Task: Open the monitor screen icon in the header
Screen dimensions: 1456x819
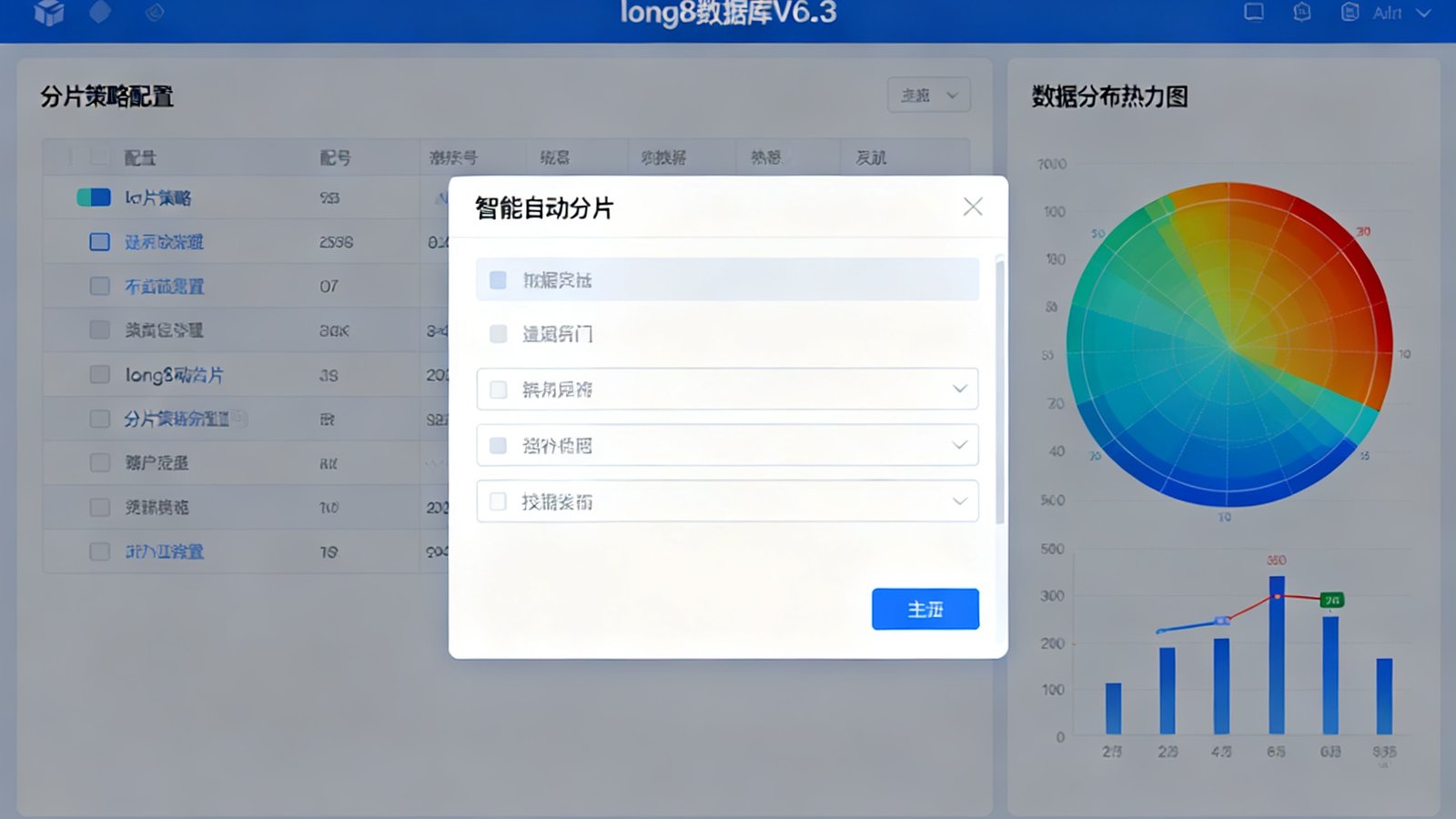Action: pyautogui.click(x=1254, y=12)
